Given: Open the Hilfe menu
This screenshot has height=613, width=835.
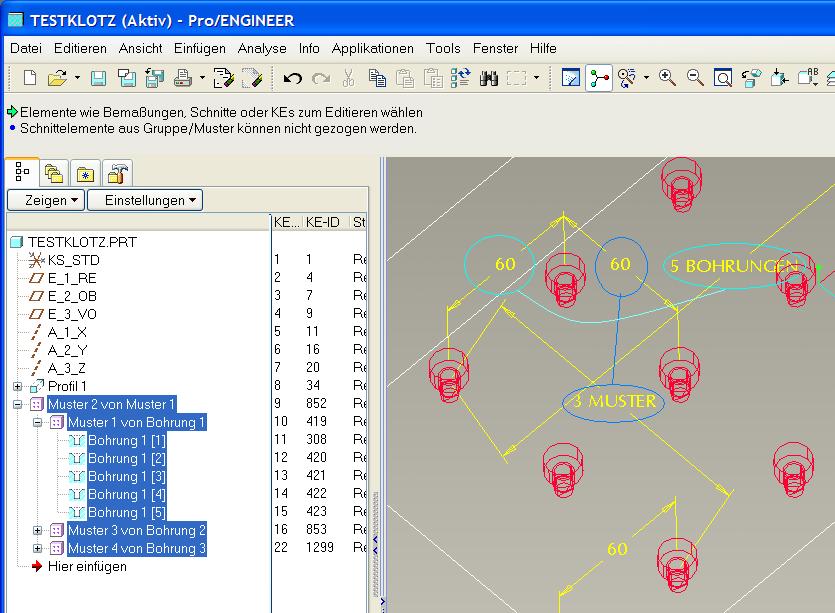Looking at the screenshot, I should [x=543, y=48].
